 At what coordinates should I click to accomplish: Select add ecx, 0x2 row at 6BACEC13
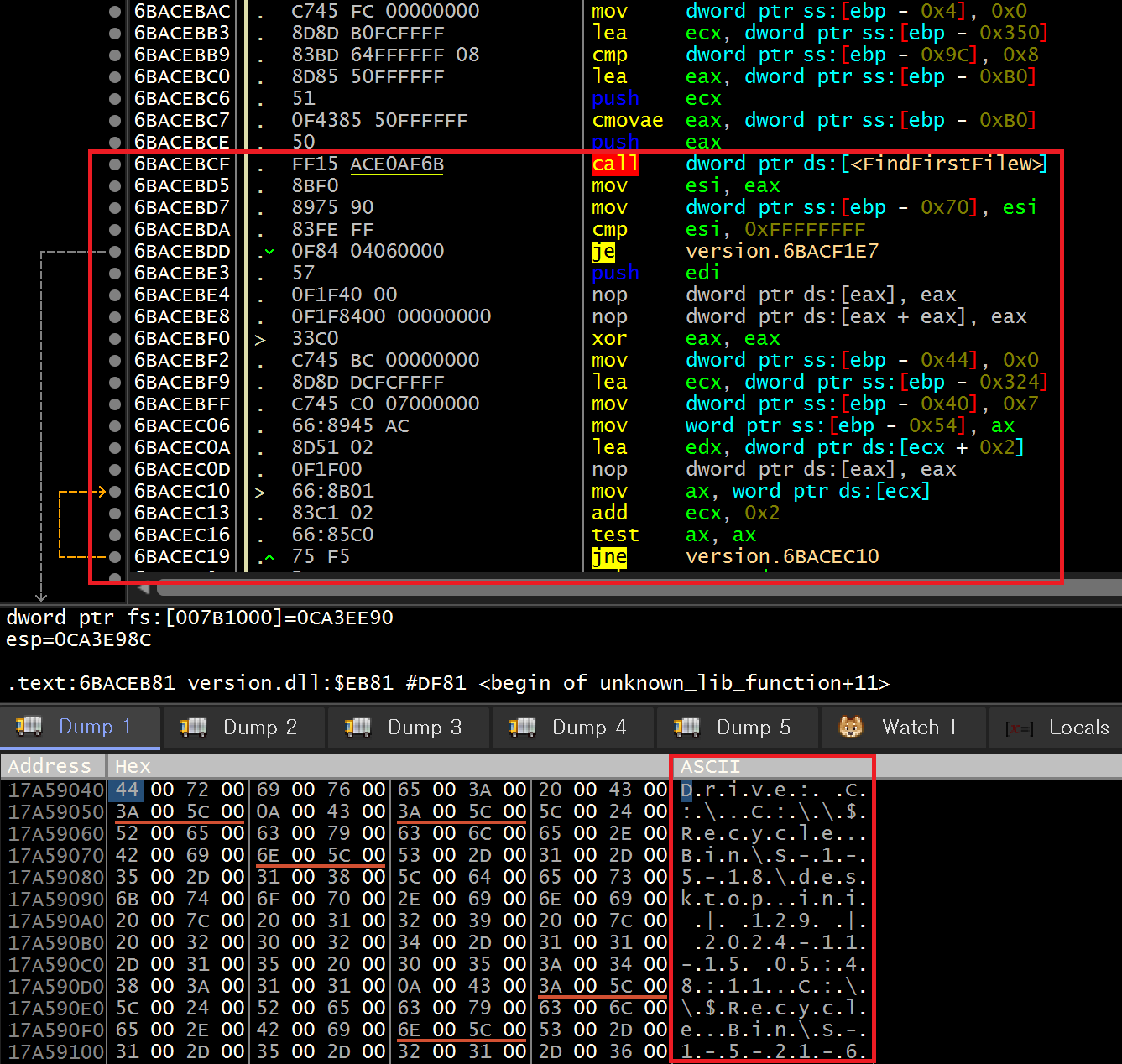pyautogui.click(x=624, y=514)
